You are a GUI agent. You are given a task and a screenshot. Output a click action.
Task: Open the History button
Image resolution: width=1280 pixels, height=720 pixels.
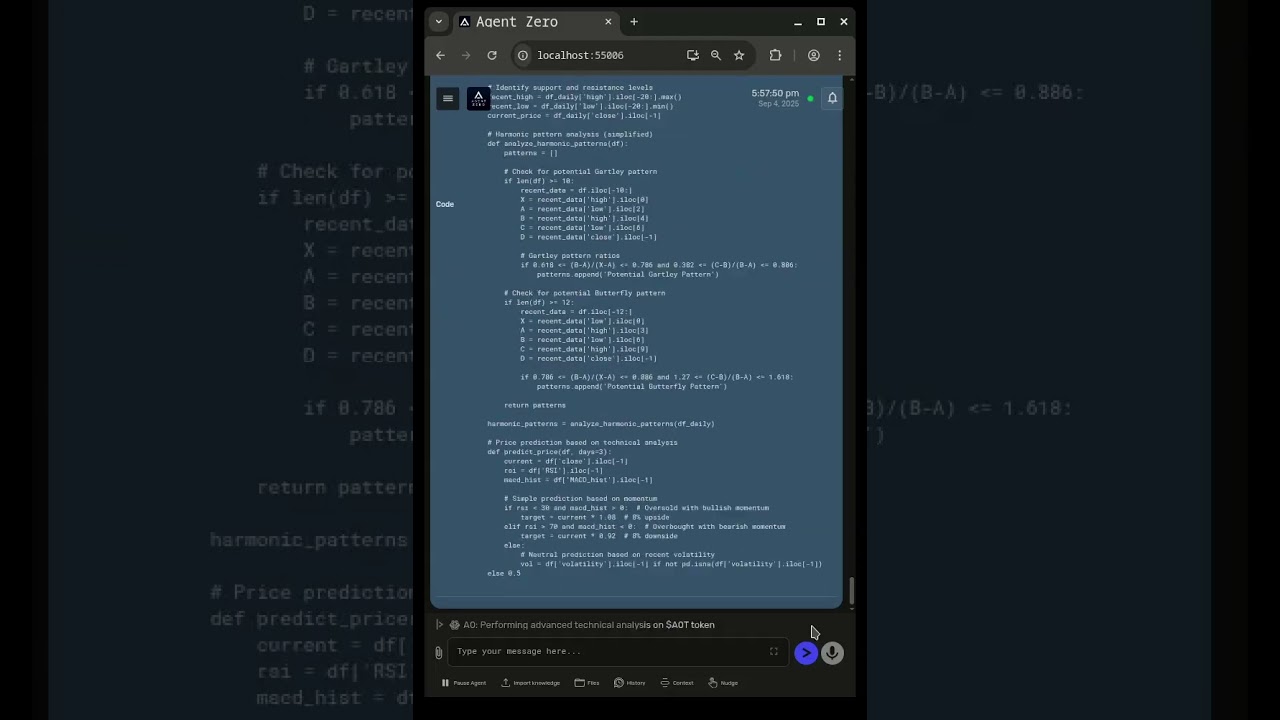[x=629, y=683]
